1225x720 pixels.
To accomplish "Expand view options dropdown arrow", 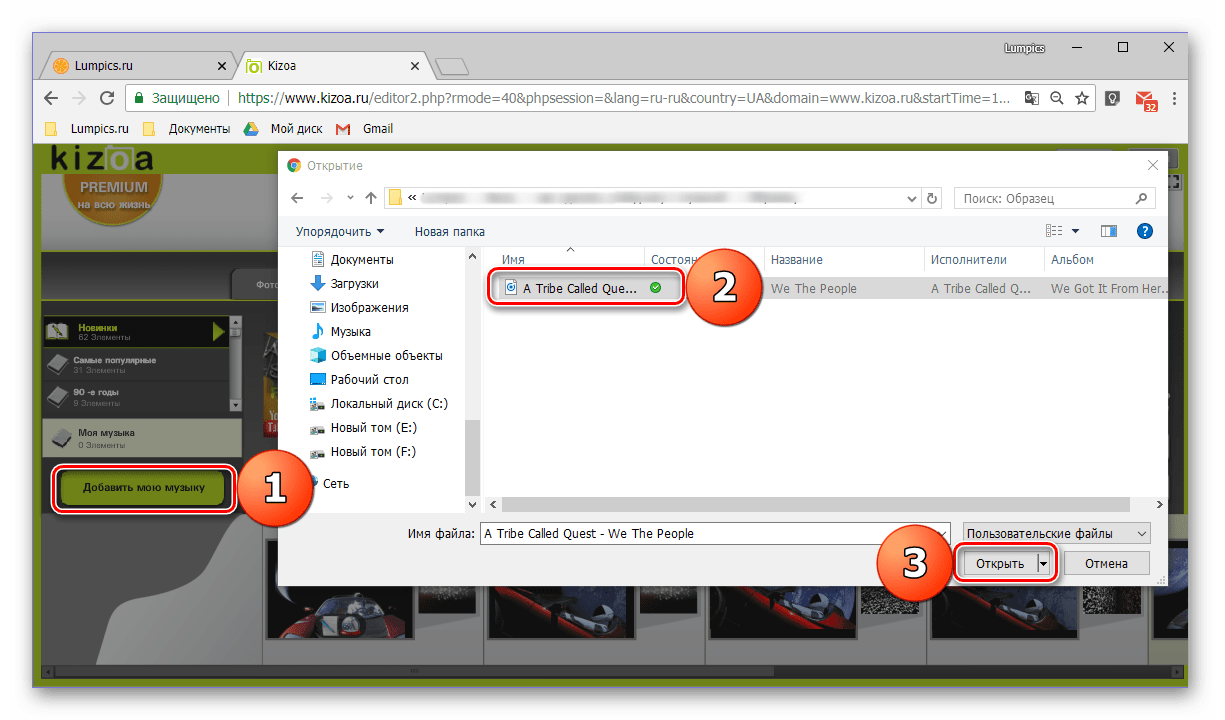I will [1076, 231].
